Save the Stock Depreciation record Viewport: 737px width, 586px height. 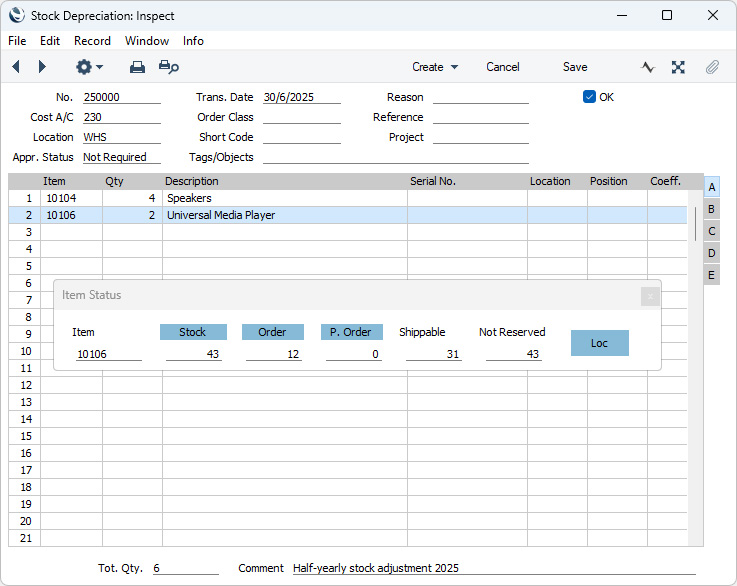[x=575, y=67]
